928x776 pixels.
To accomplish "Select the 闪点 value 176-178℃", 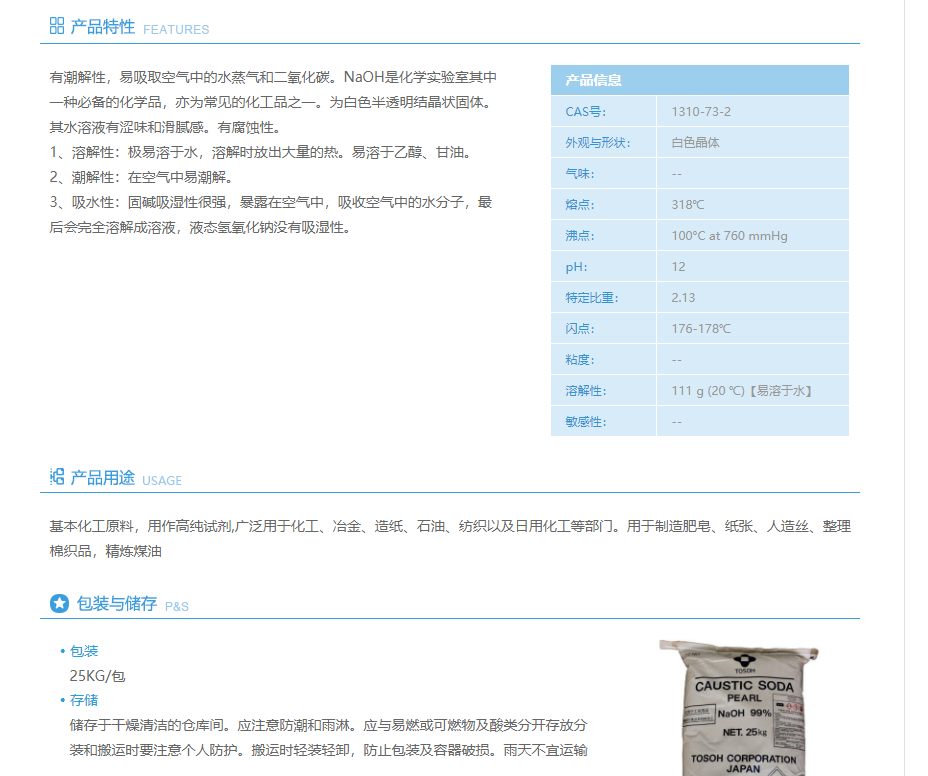I will [701, 329].
